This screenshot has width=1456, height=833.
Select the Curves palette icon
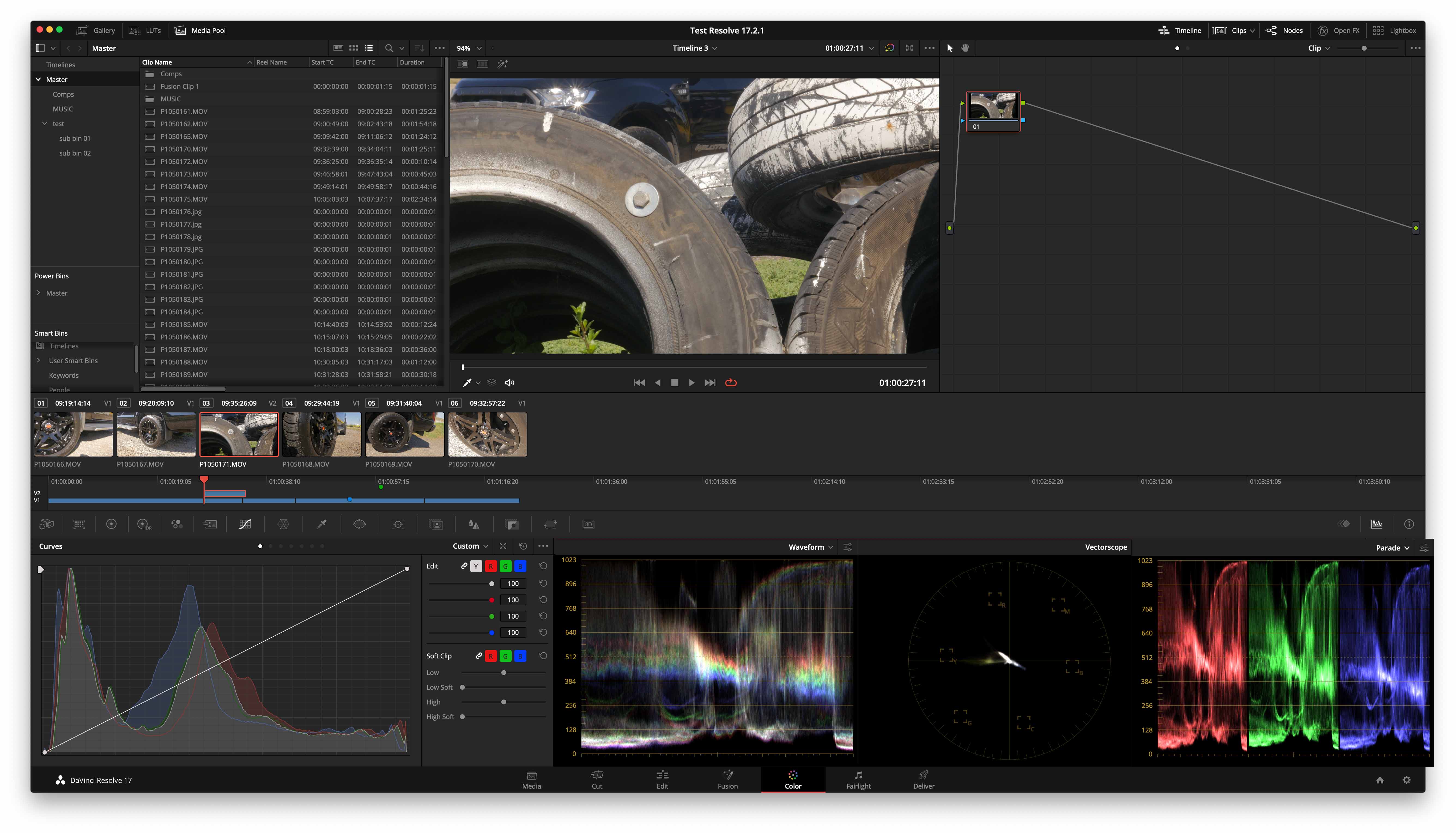(x=245, y=524)
